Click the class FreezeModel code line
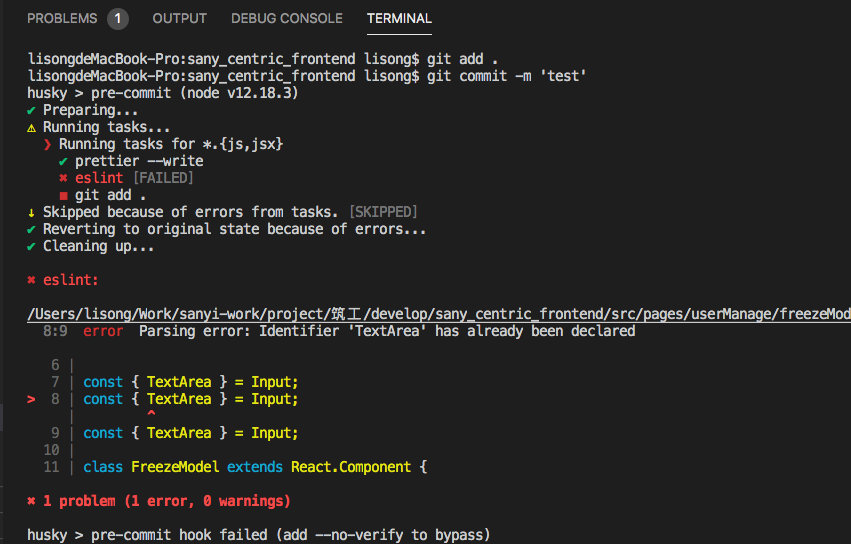Screen dimensions: 851x544 (255, 467)
